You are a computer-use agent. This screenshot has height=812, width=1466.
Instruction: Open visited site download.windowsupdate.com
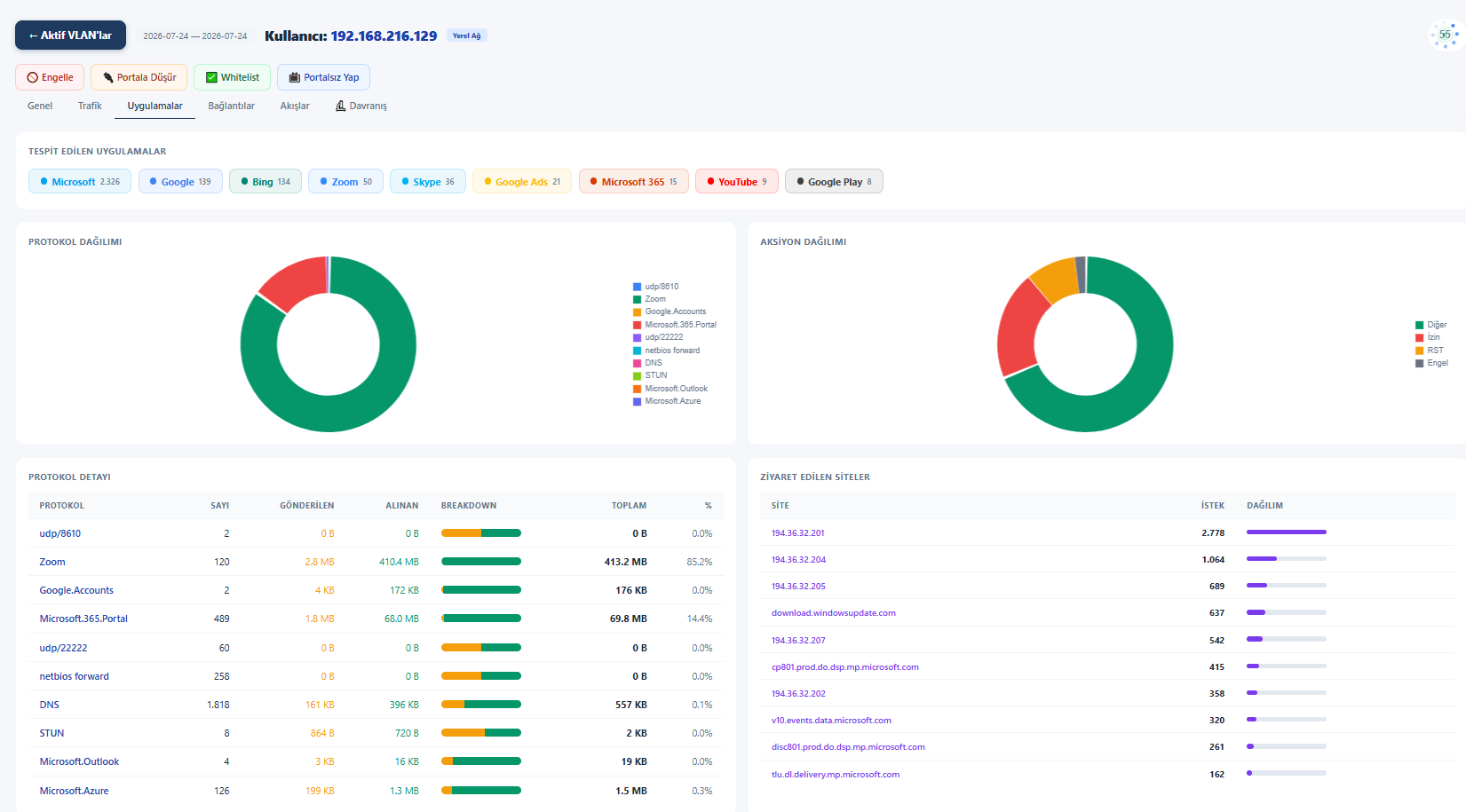[834, 613]
